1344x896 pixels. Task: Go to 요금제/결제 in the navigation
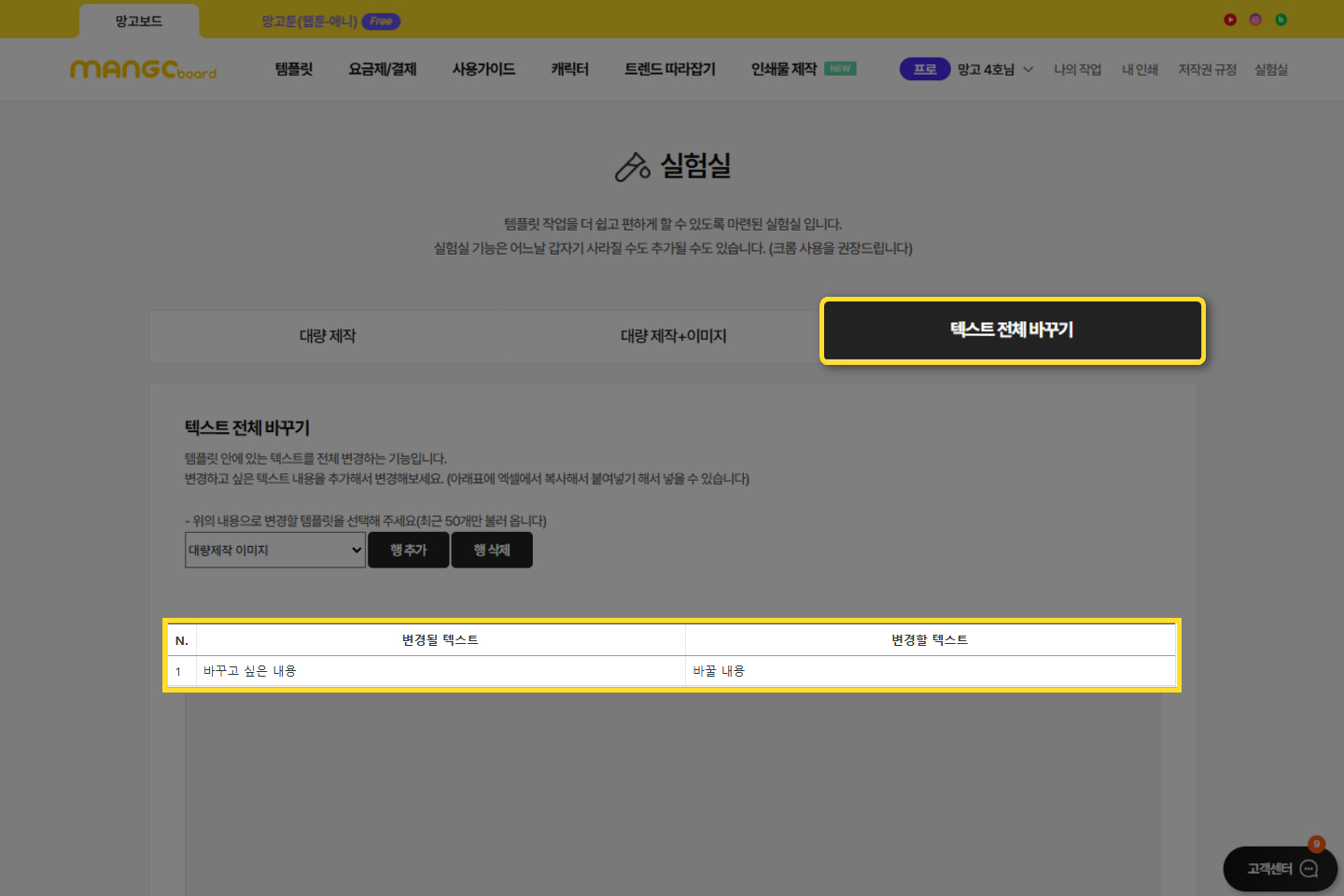(x=382, y=69)
